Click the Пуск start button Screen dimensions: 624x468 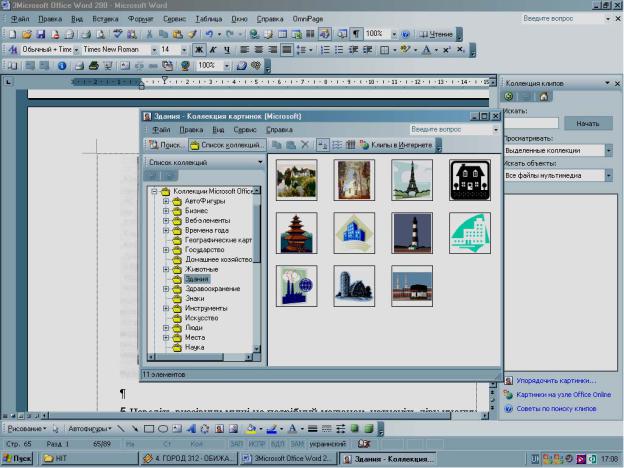[x=17, y=459]
